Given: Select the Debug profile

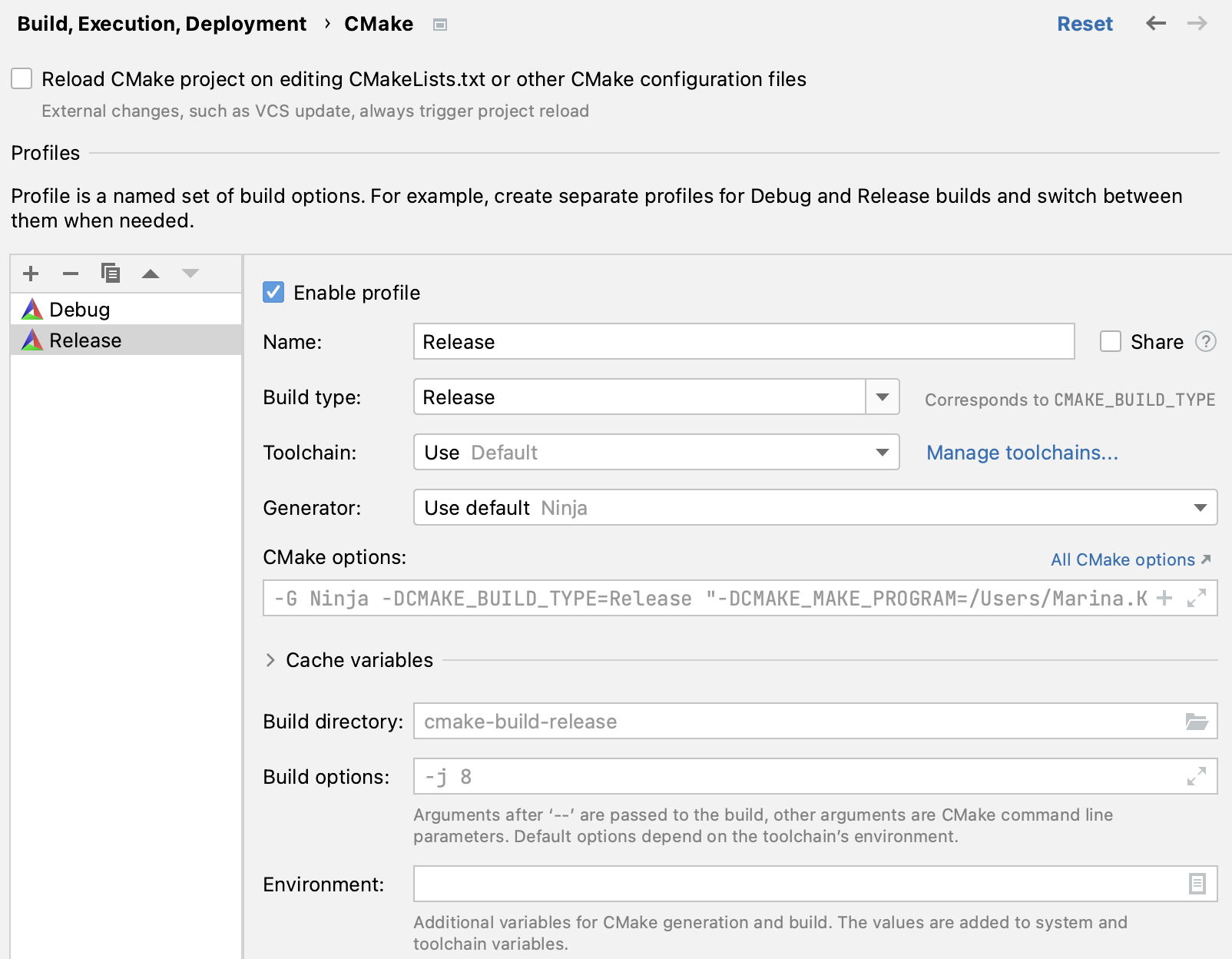Looking at the screenshot, I should [x=79, y=309].
